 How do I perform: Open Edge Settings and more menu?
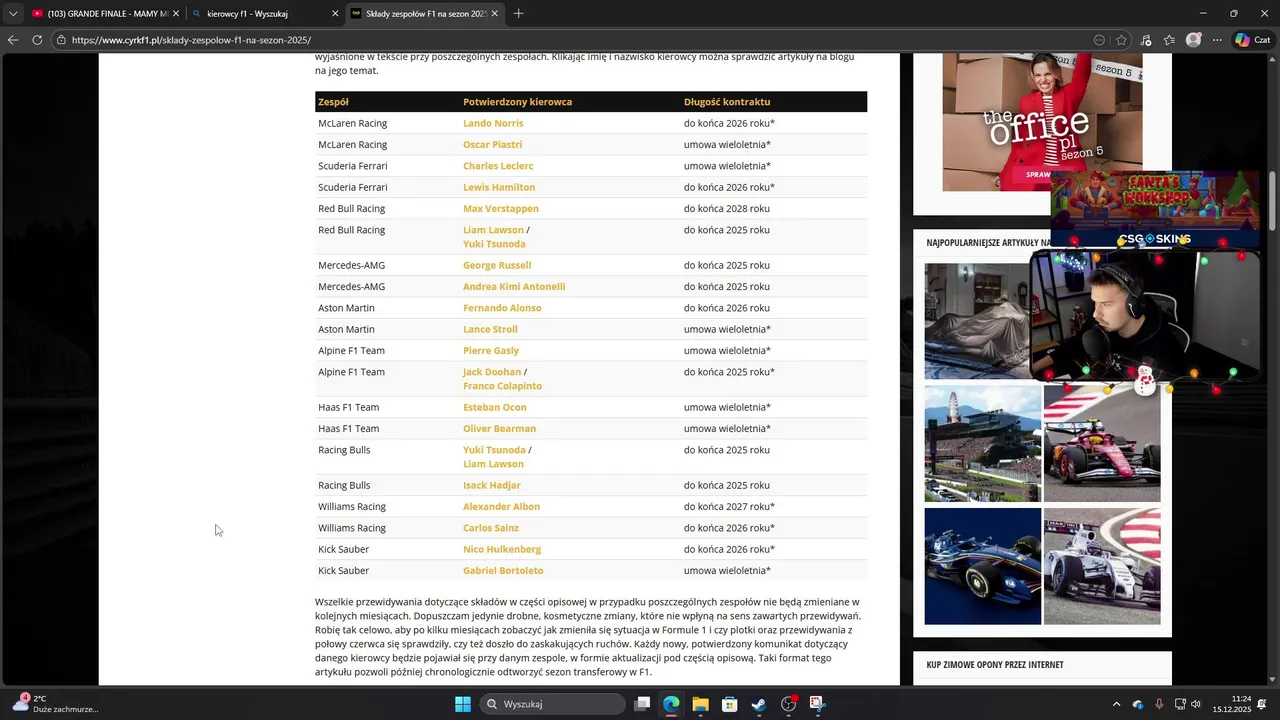tap(1217, 40)
